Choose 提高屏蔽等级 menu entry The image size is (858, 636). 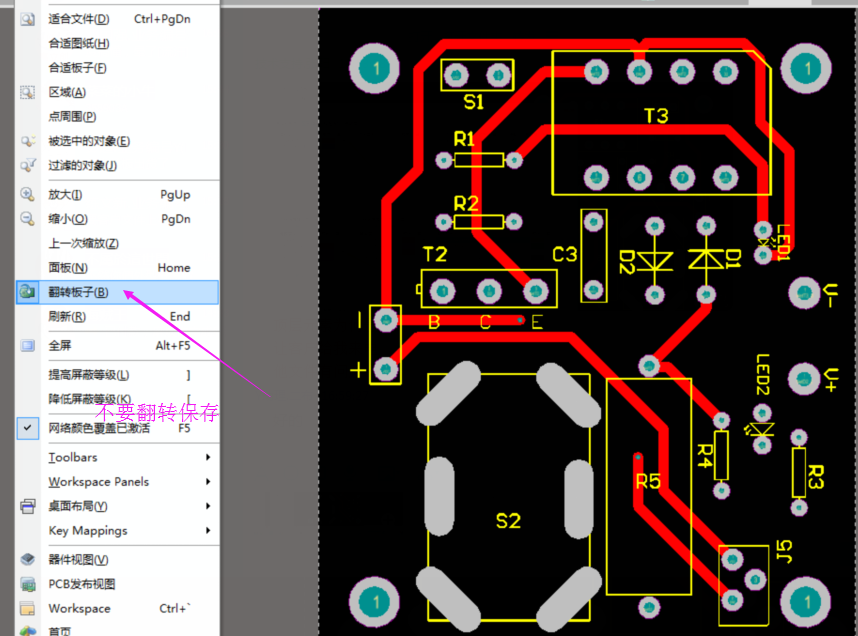click(88, 374)
